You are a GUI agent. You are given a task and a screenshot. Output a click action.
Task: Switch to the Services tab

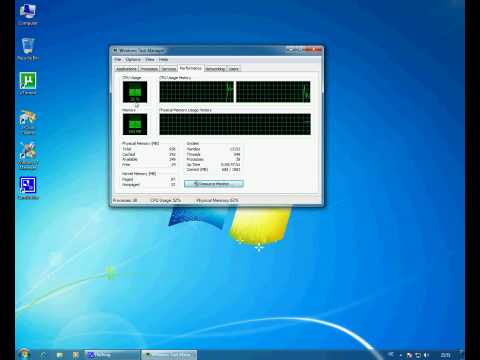coord(169,69)
